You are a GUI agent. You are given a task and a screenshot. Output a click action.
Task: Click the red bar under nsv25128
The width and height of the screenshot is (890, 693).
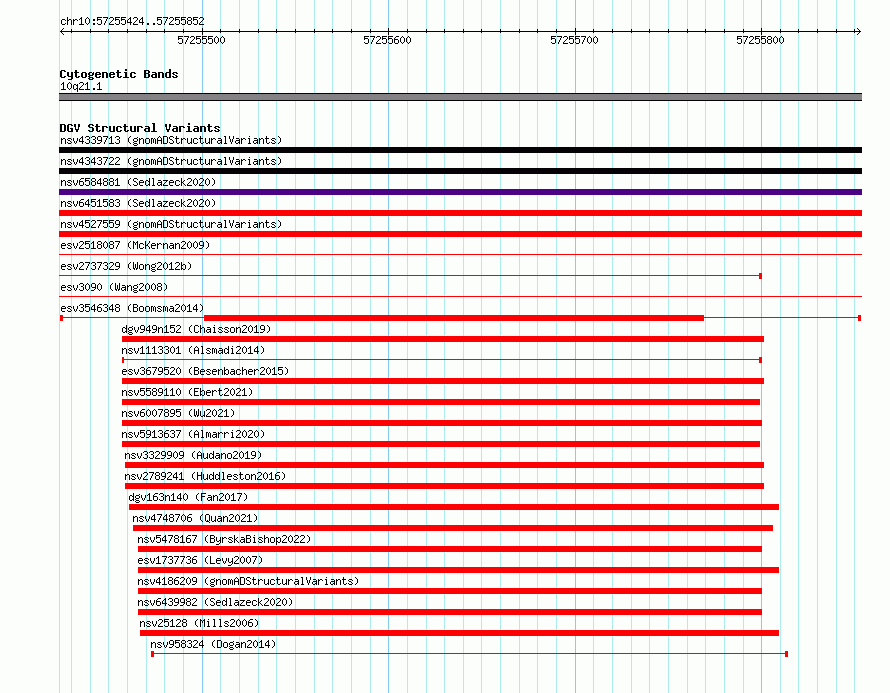(459, 633)
